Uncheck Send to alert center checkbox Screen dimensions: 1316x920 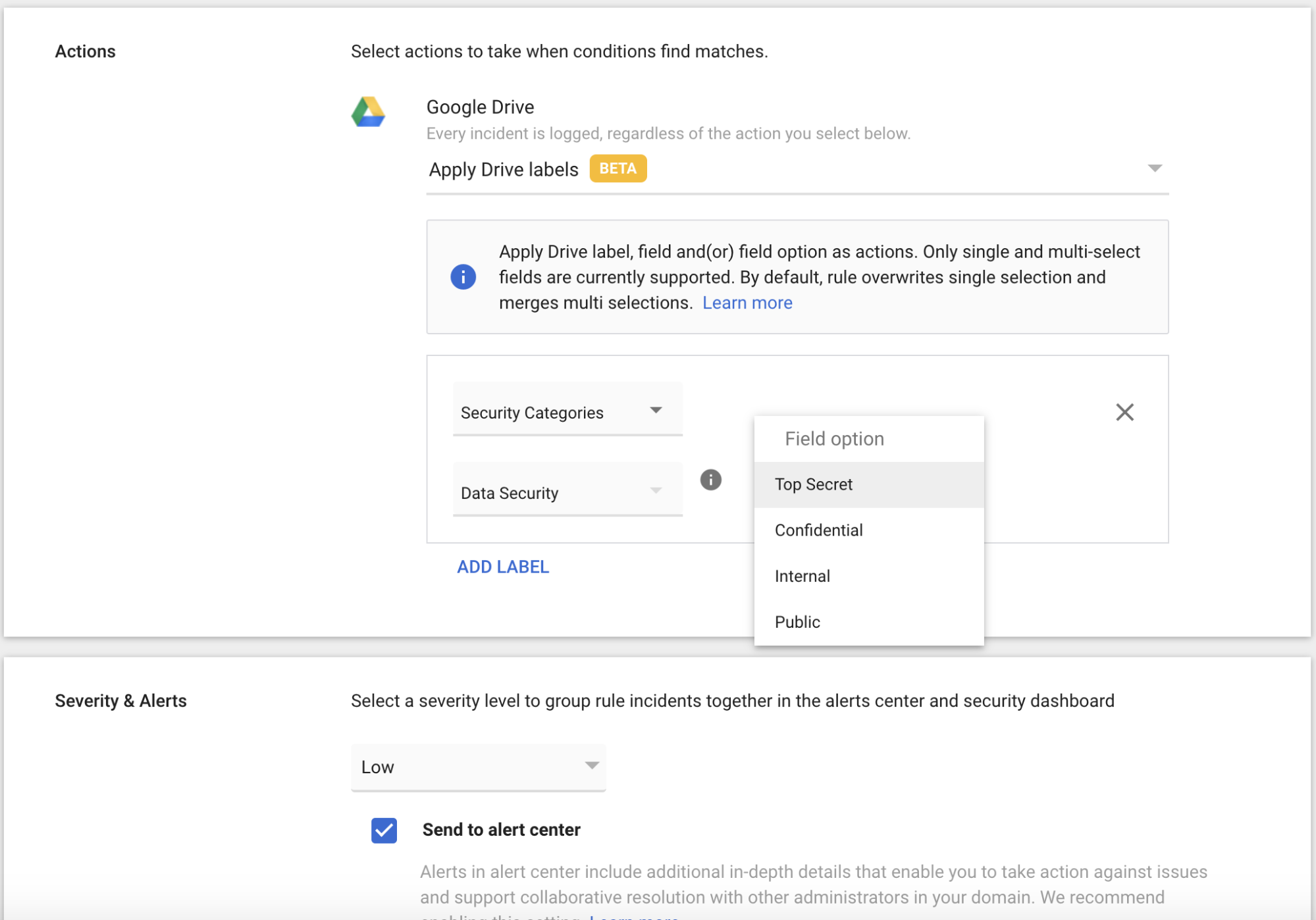(384, 830)
